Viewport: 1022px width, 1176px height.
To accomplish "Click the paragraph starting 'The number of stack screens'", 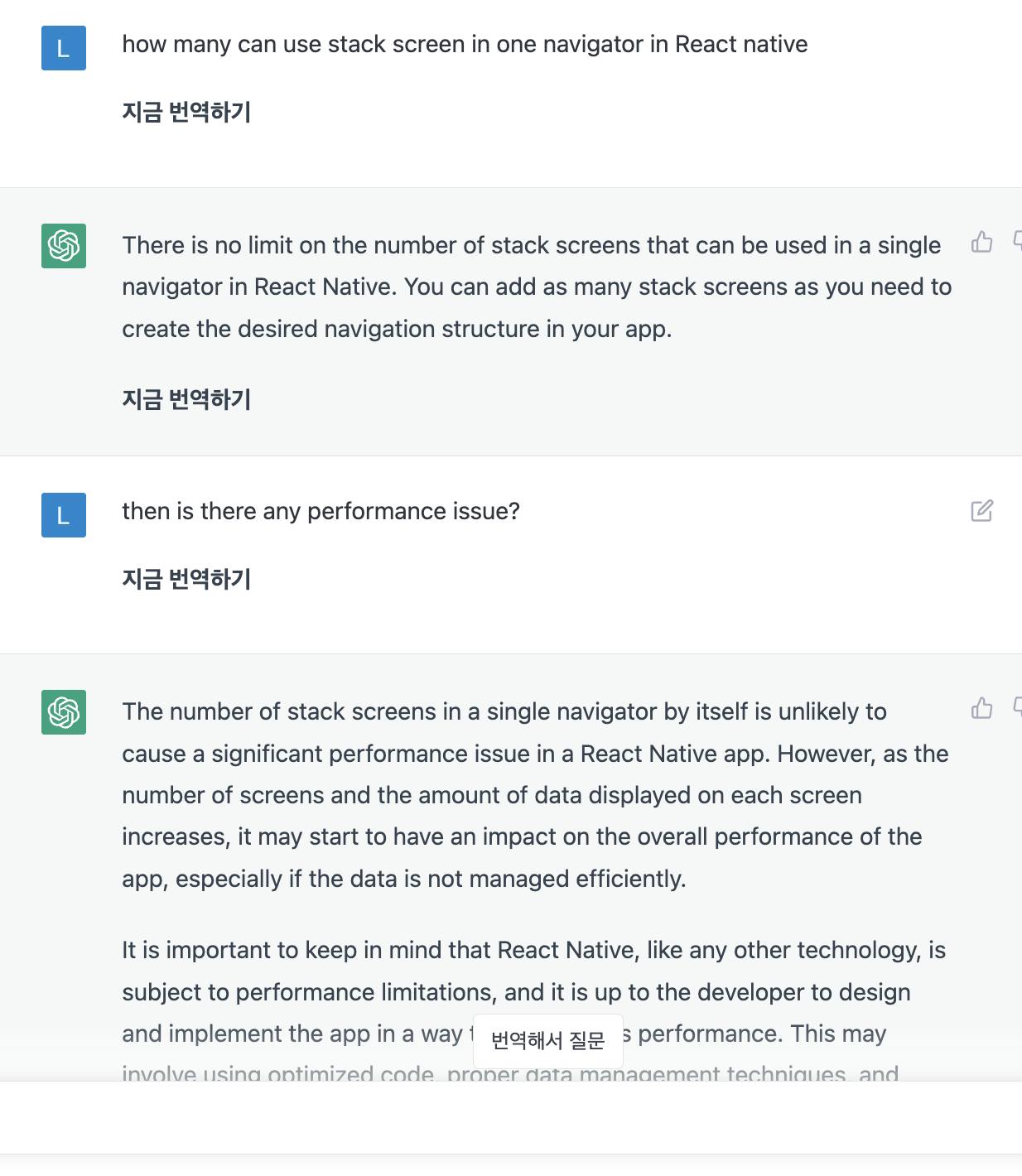I will click(536, 795).
